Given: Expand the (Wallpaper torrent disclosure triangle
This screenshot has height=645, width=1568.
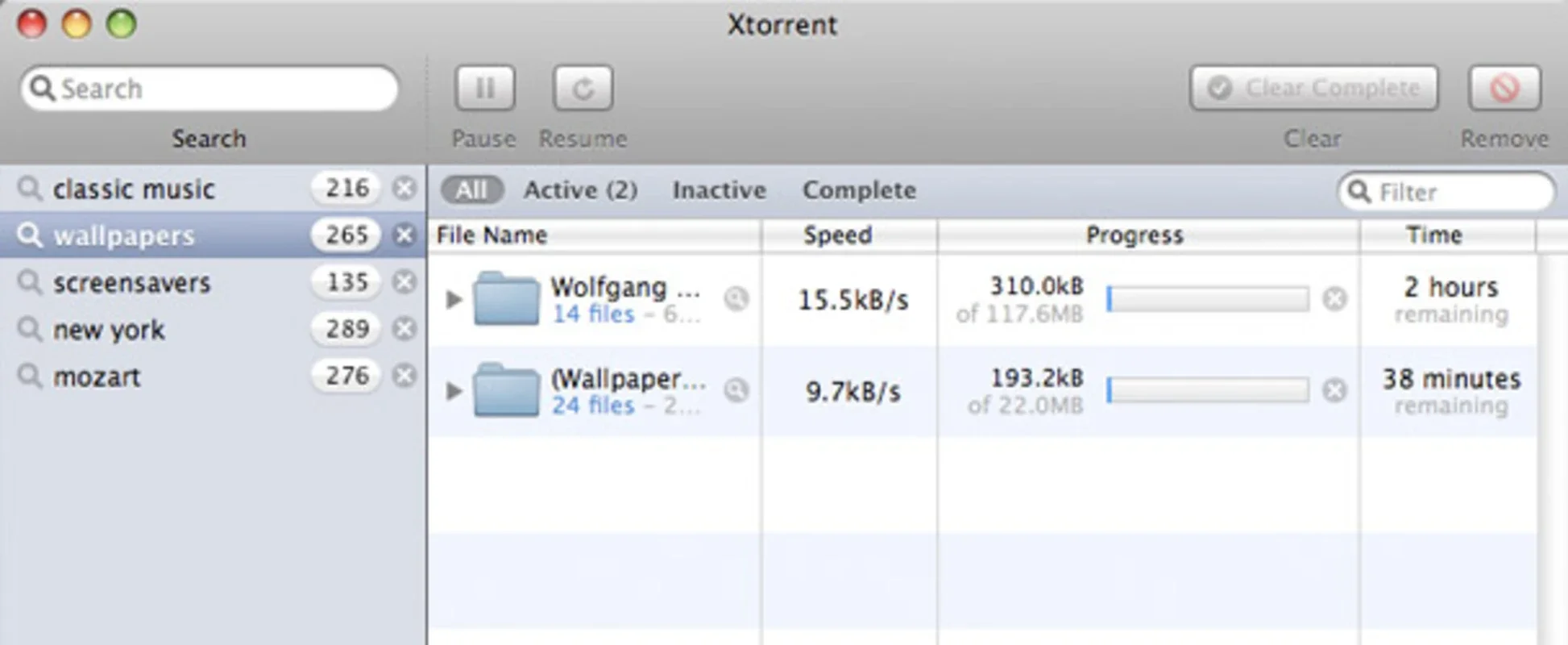Looking at the screenshot, I should point(454,391).
